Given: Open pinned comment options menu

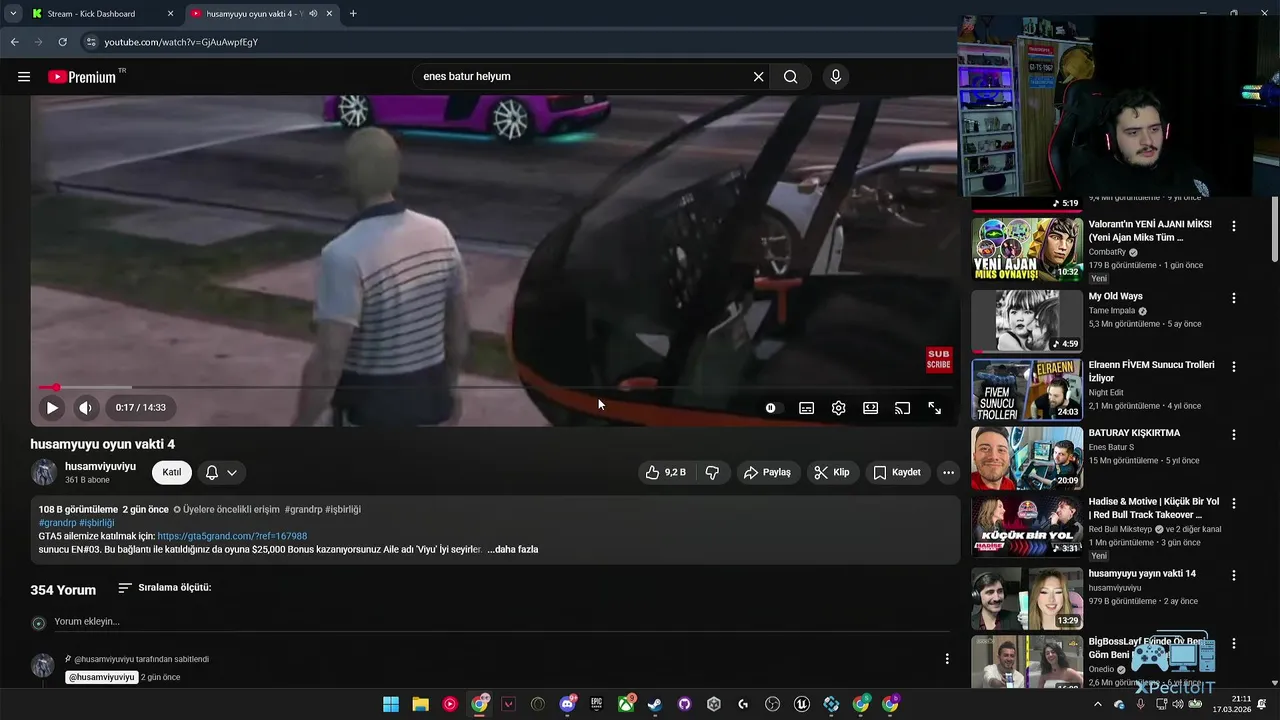Looking at the screenshot, I should 947,659.
